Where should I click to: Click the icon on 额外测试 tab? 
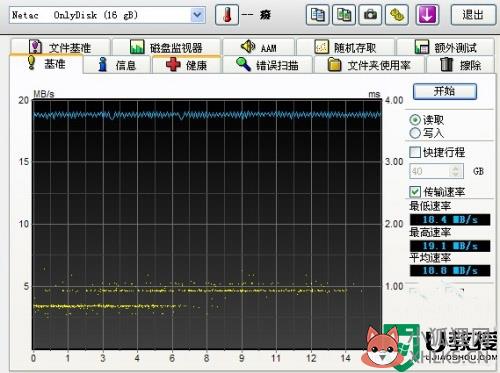click(x=422, y=47)
